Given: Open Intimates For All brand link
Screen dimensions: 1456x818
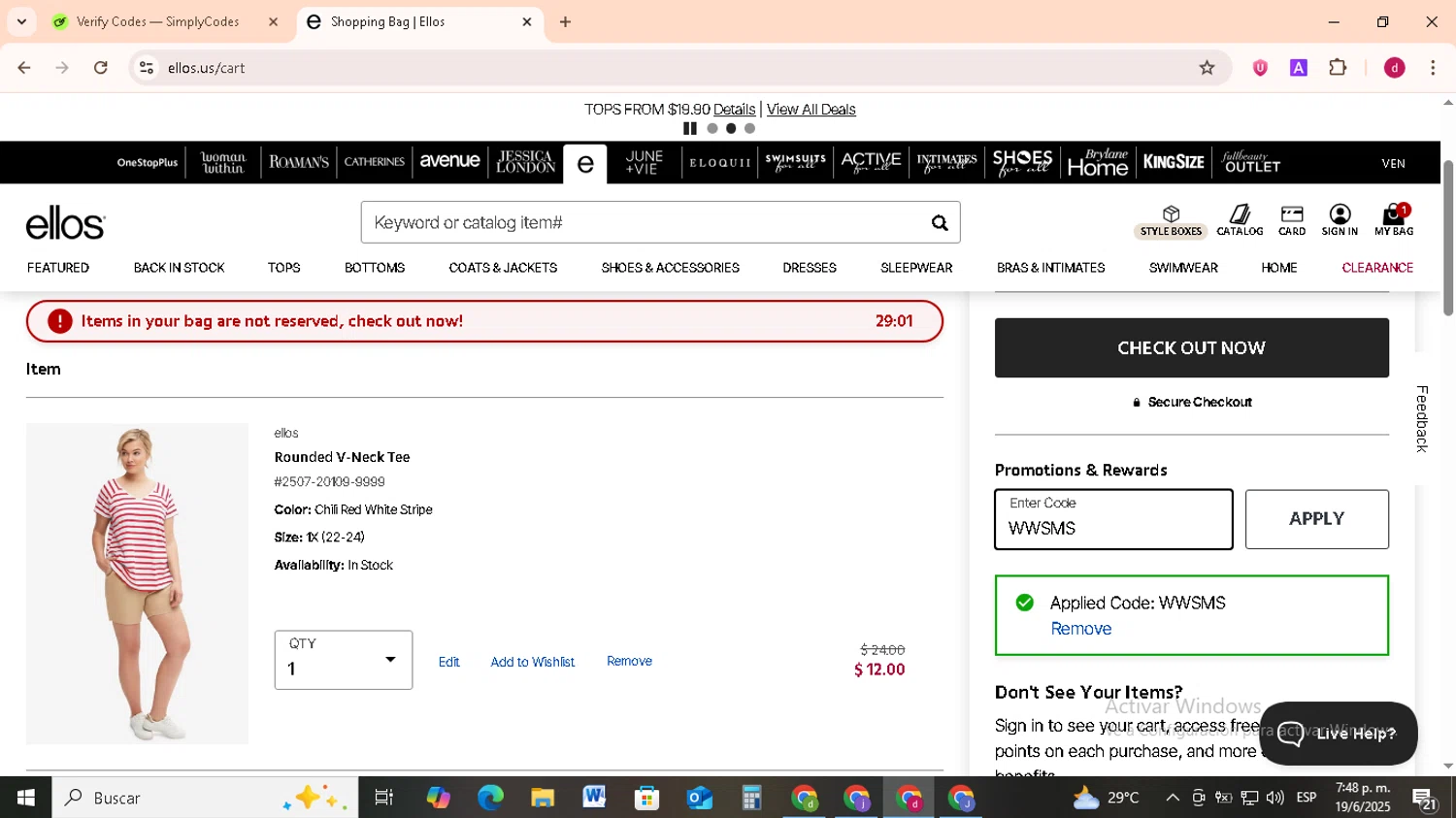Looking at the screenshot, I should point(946,162).
